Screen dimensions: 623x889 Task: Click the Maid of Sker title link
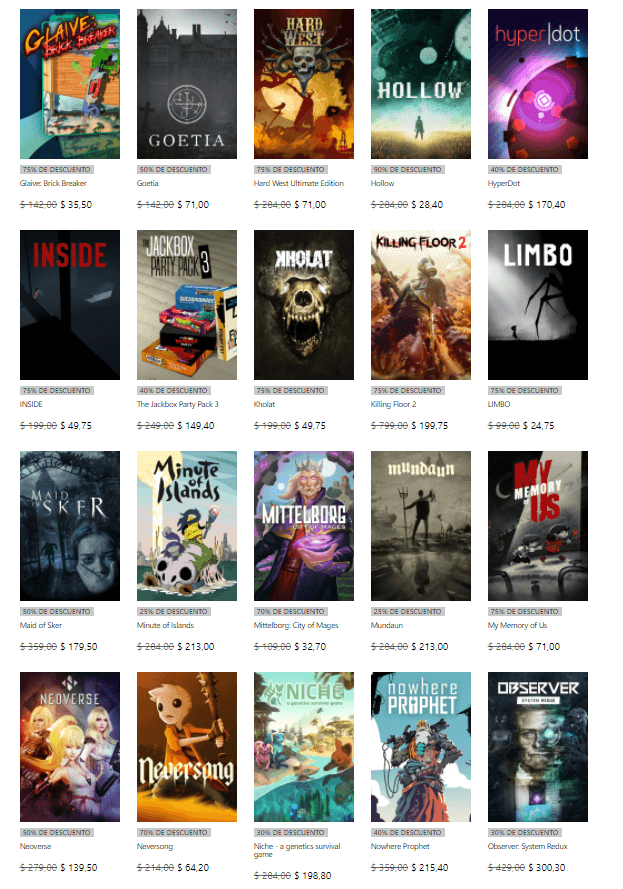(x=43, y=626)
